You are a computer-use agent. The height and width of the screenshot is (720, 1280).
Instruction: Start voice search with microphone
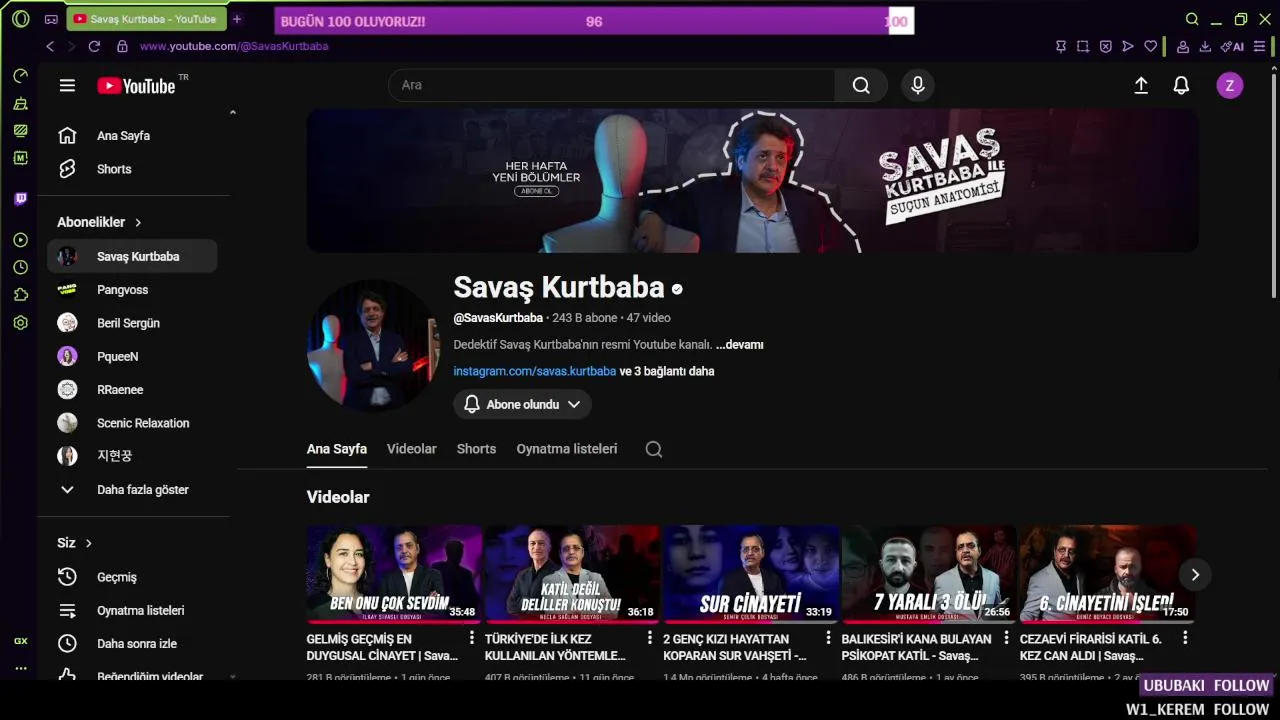(x=918, y=85)
